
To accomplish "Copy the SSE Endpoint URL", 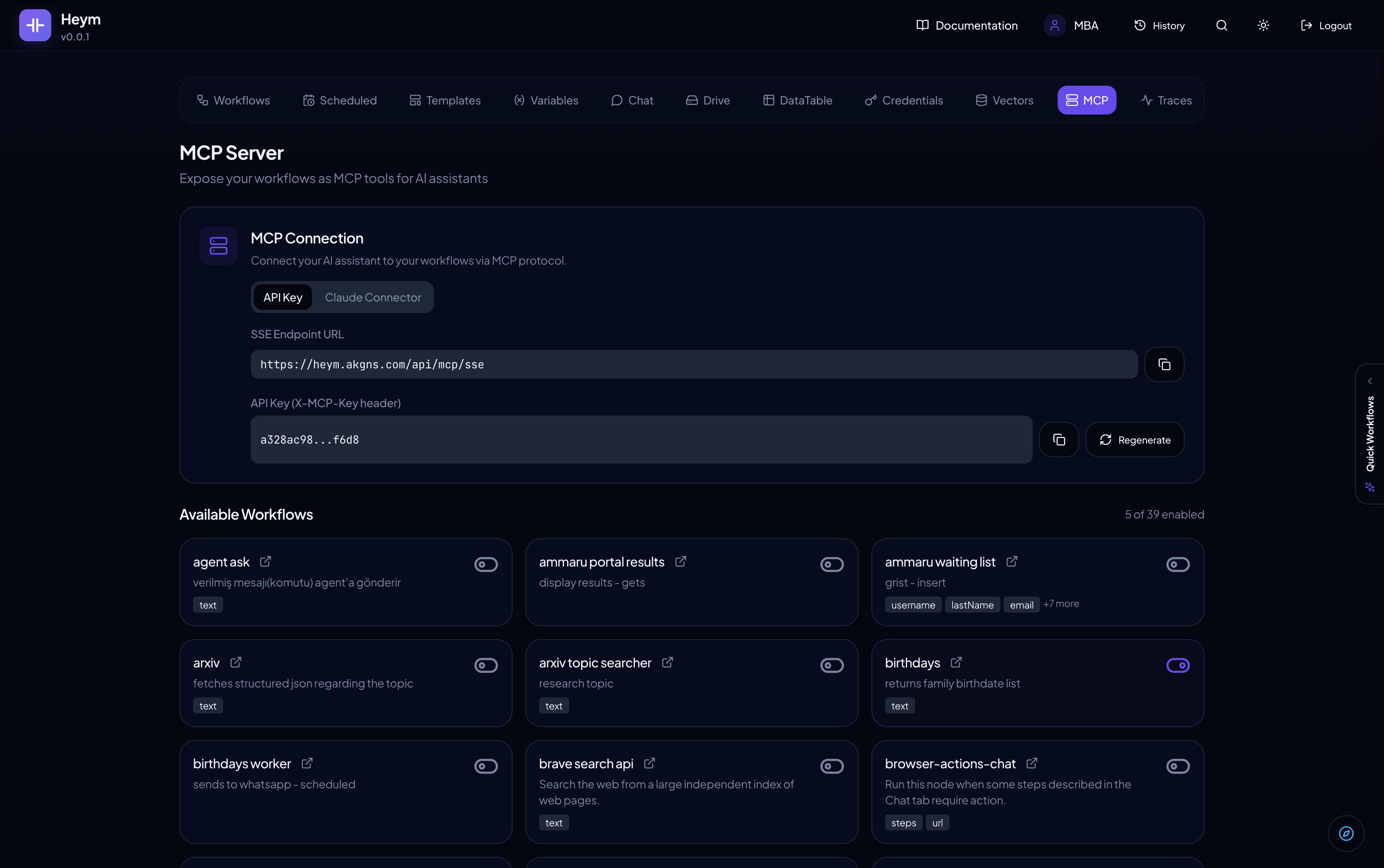I will (1164, 365).
